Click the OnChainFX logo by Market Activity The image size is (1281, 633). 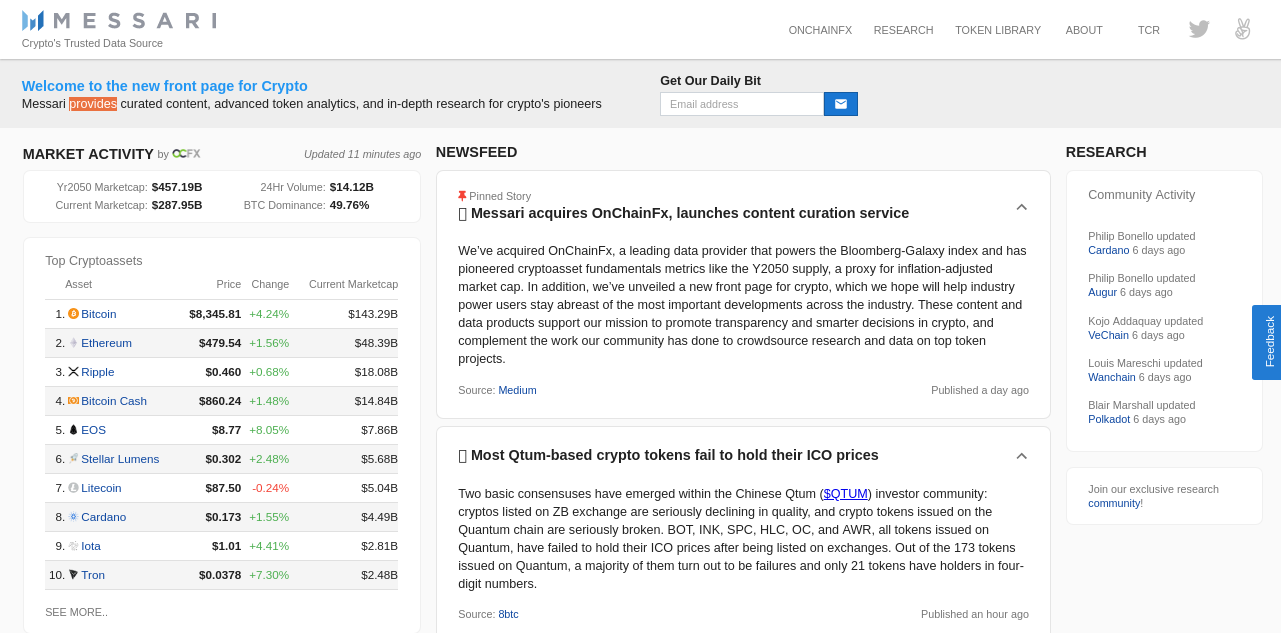186,154
